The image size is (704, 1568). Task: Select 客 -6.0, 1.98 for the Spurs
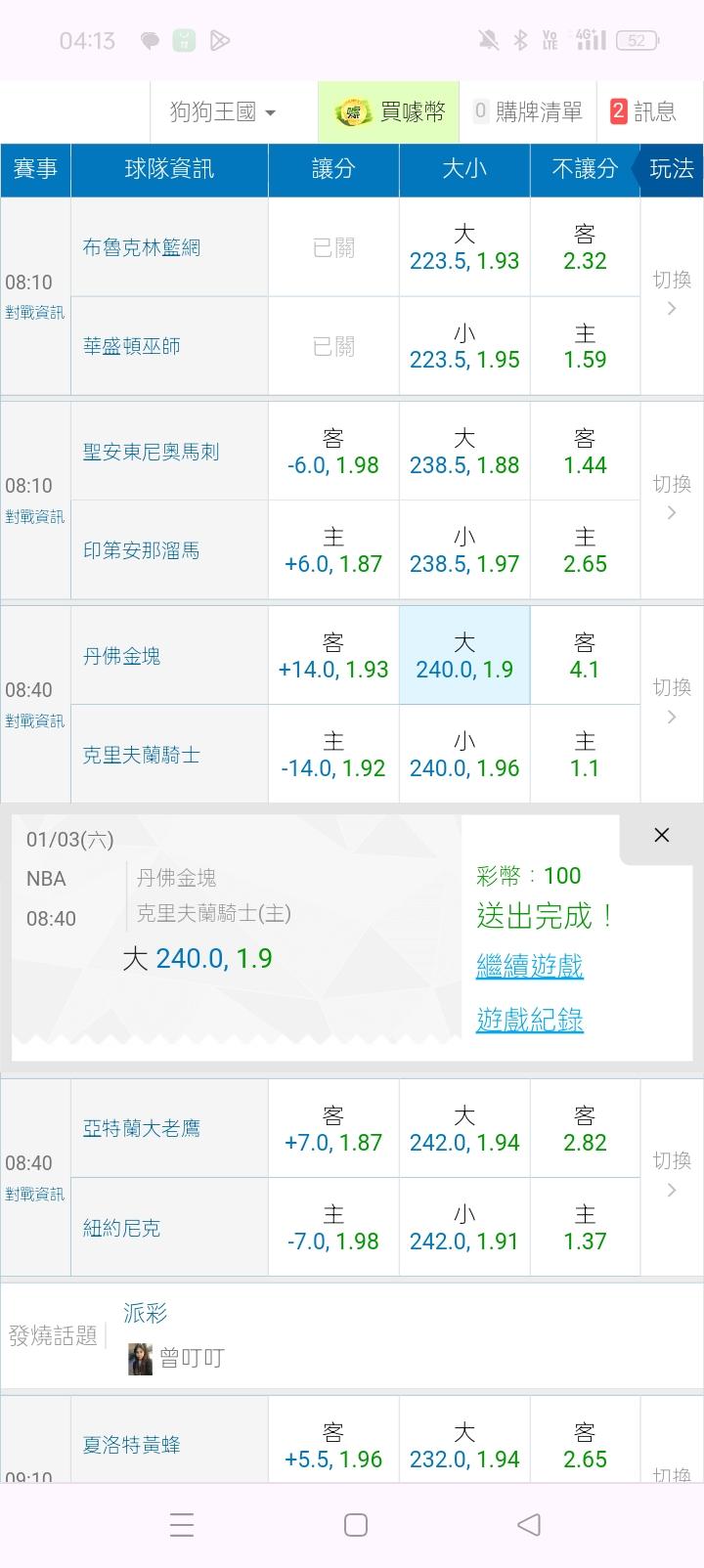click(333, 452)
